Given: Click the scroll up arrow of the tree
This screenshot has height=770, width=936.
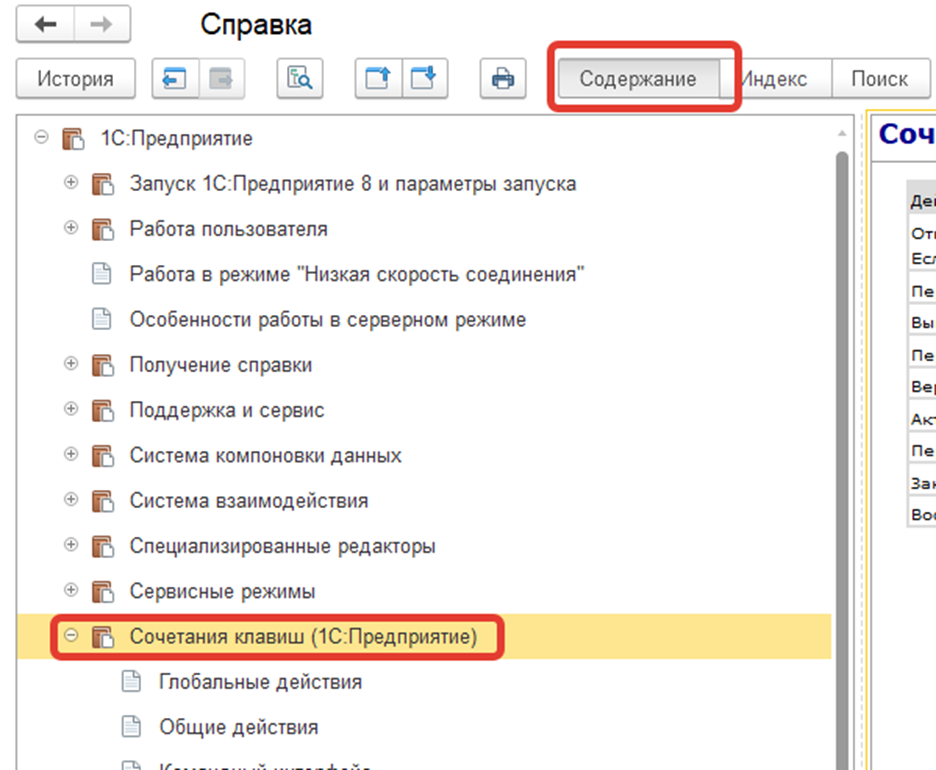Looking at the screenshot, I should point(842,134).
